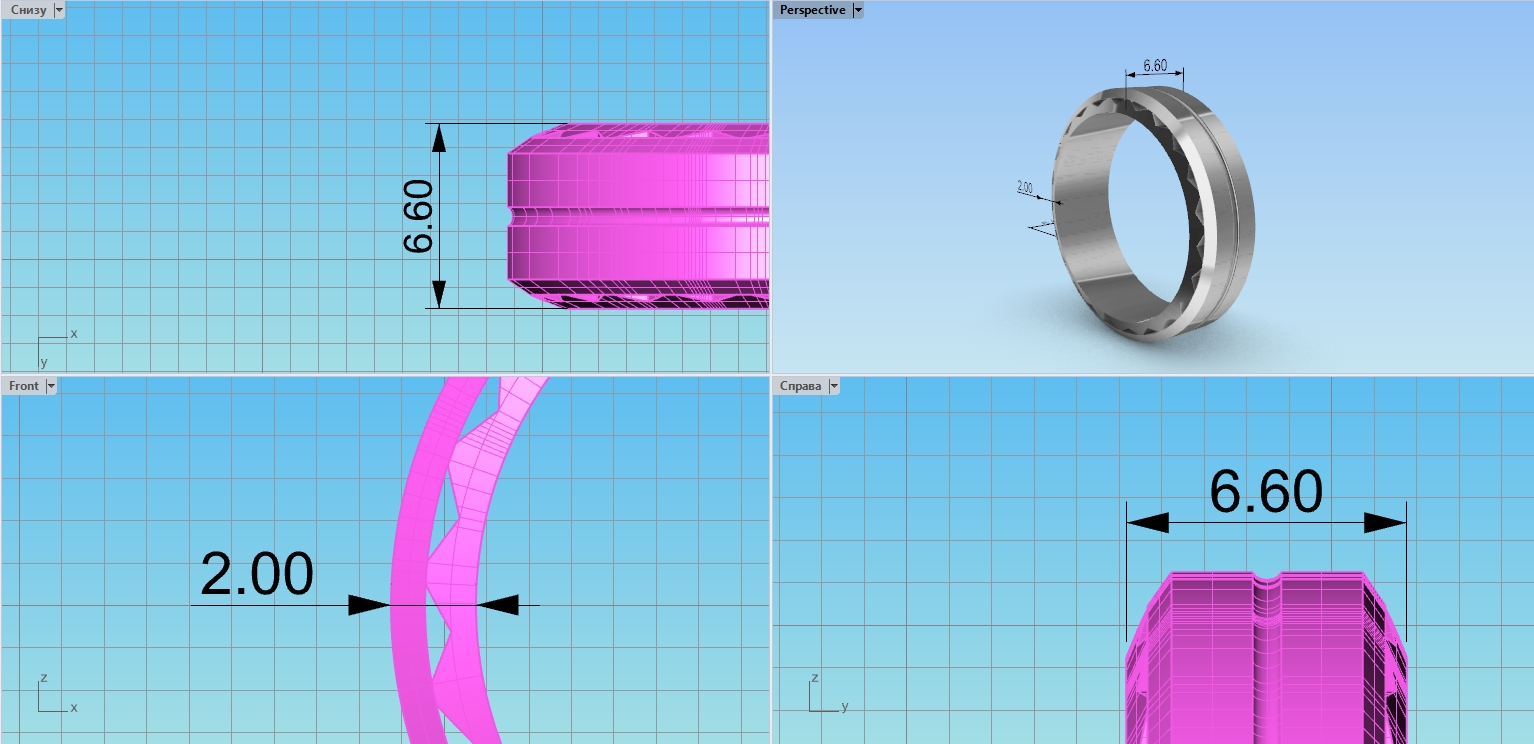Click the Справа viewport title label
The image size is (1534, 744).
(800, 386)
